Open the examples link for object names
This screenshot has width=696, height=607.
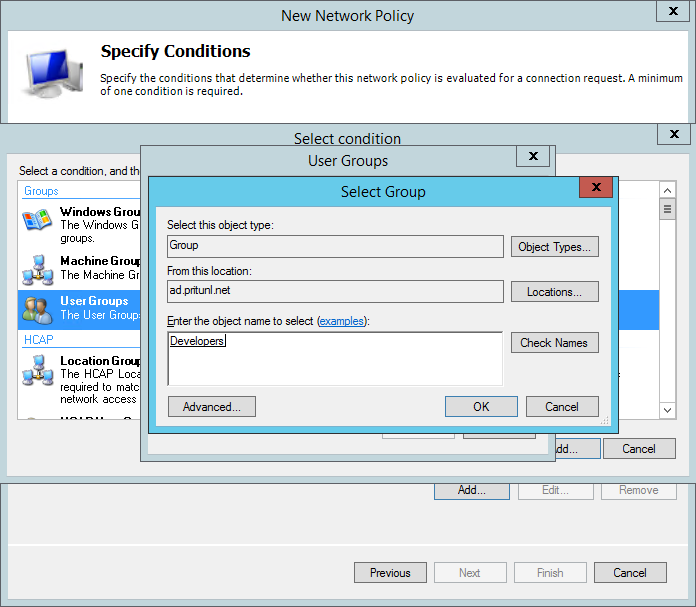341,321
